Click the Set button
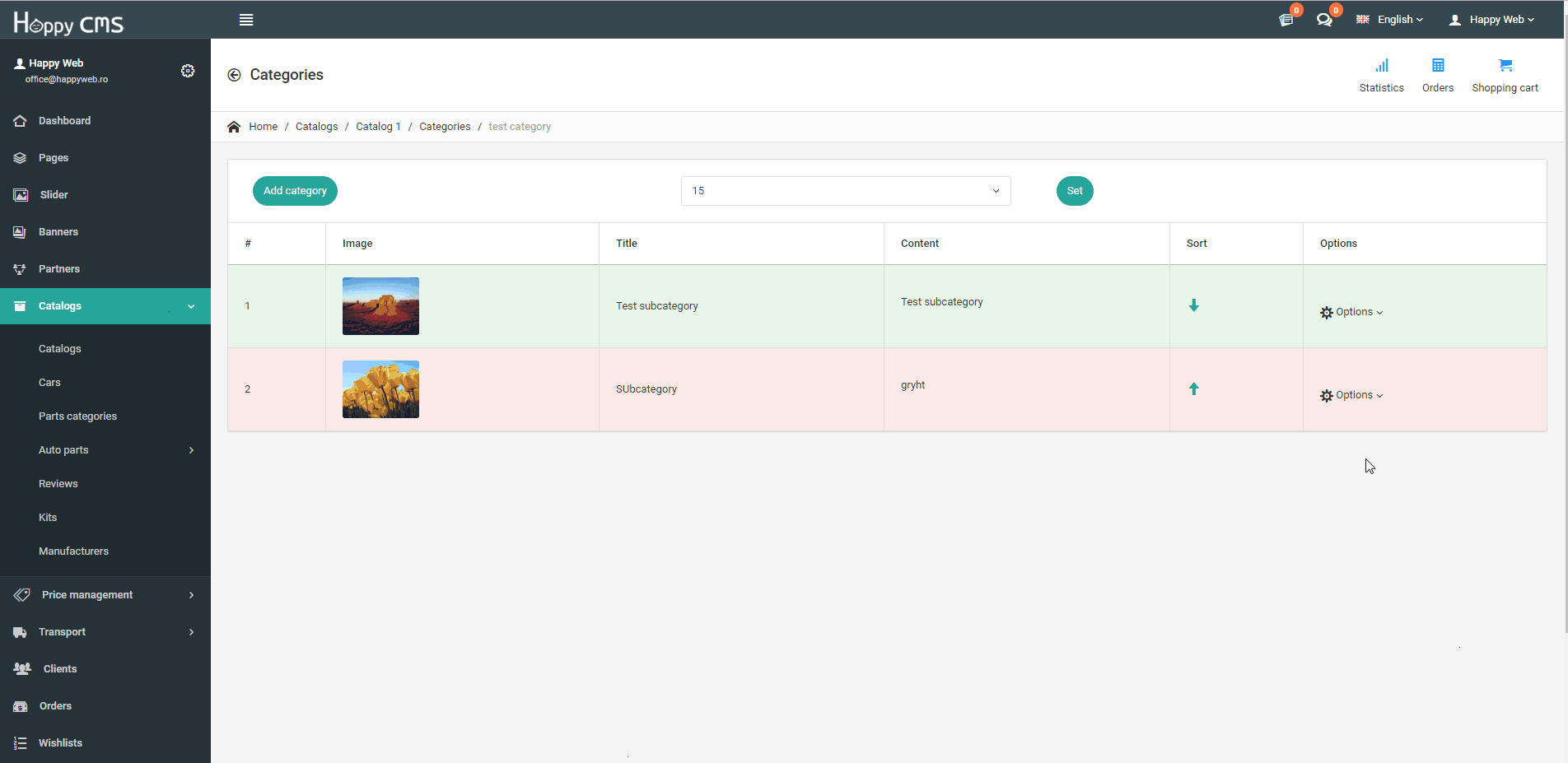 pyautogui.click(x=1075, y=191)
